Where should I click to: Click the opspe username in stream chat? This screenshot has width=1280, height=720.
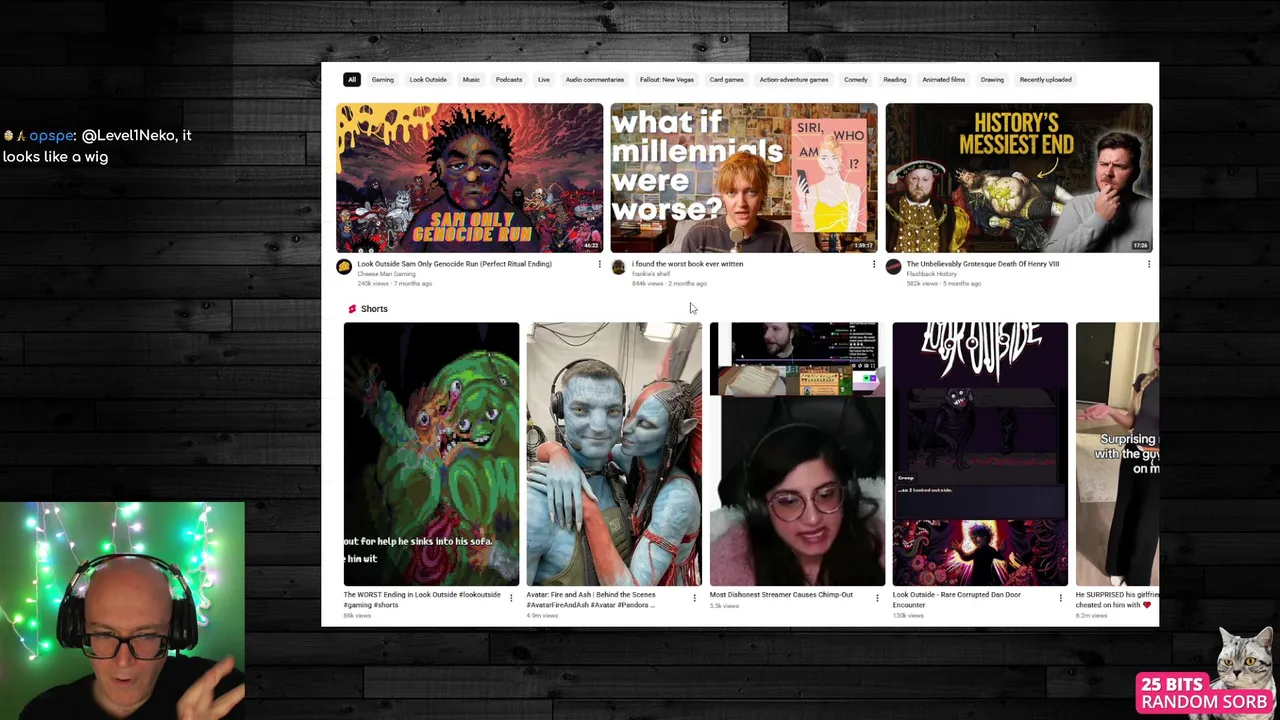tap(51, 136)
